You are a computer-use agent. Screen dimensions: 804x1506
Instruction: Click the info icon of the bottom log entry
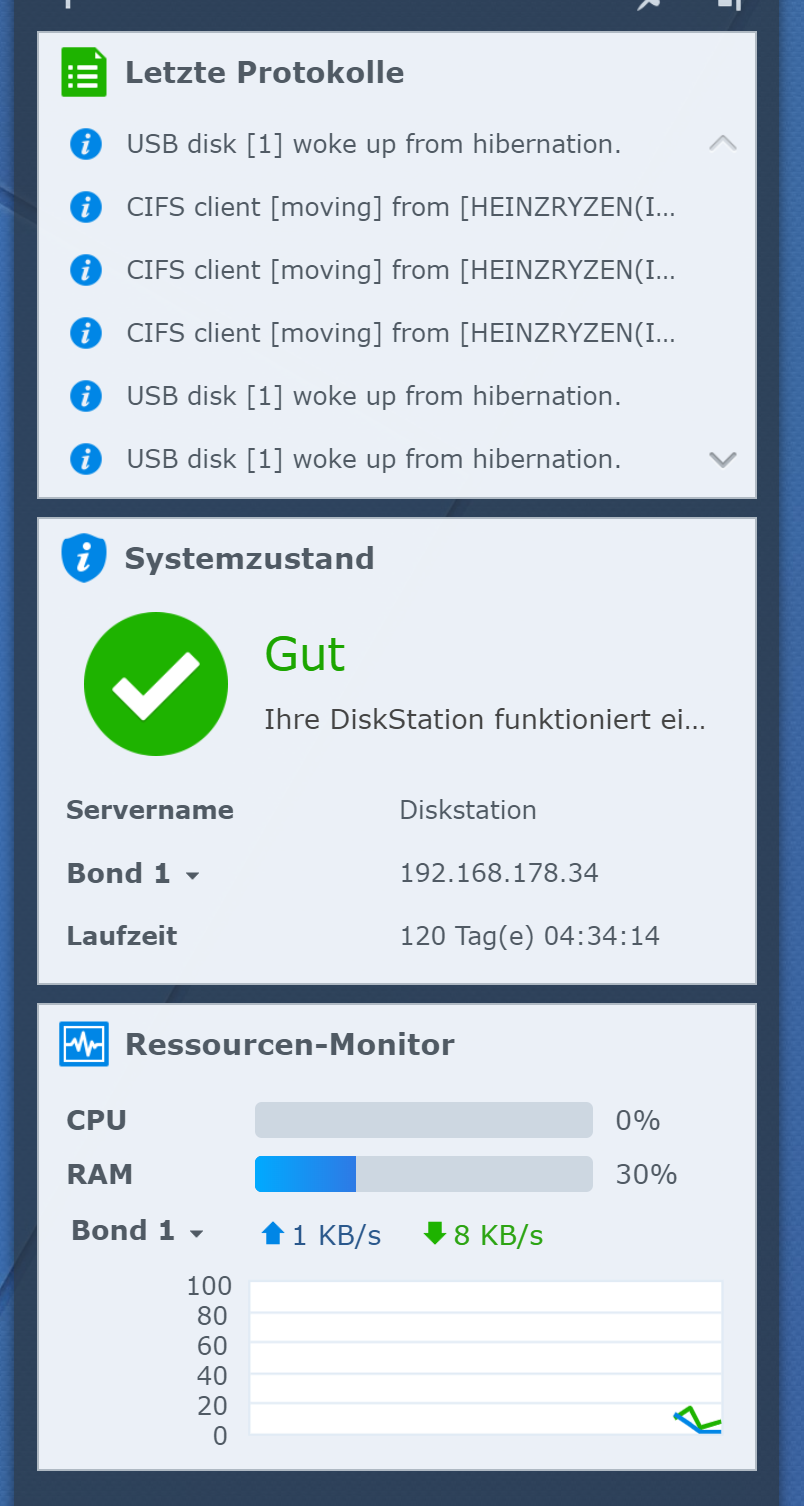86,459
